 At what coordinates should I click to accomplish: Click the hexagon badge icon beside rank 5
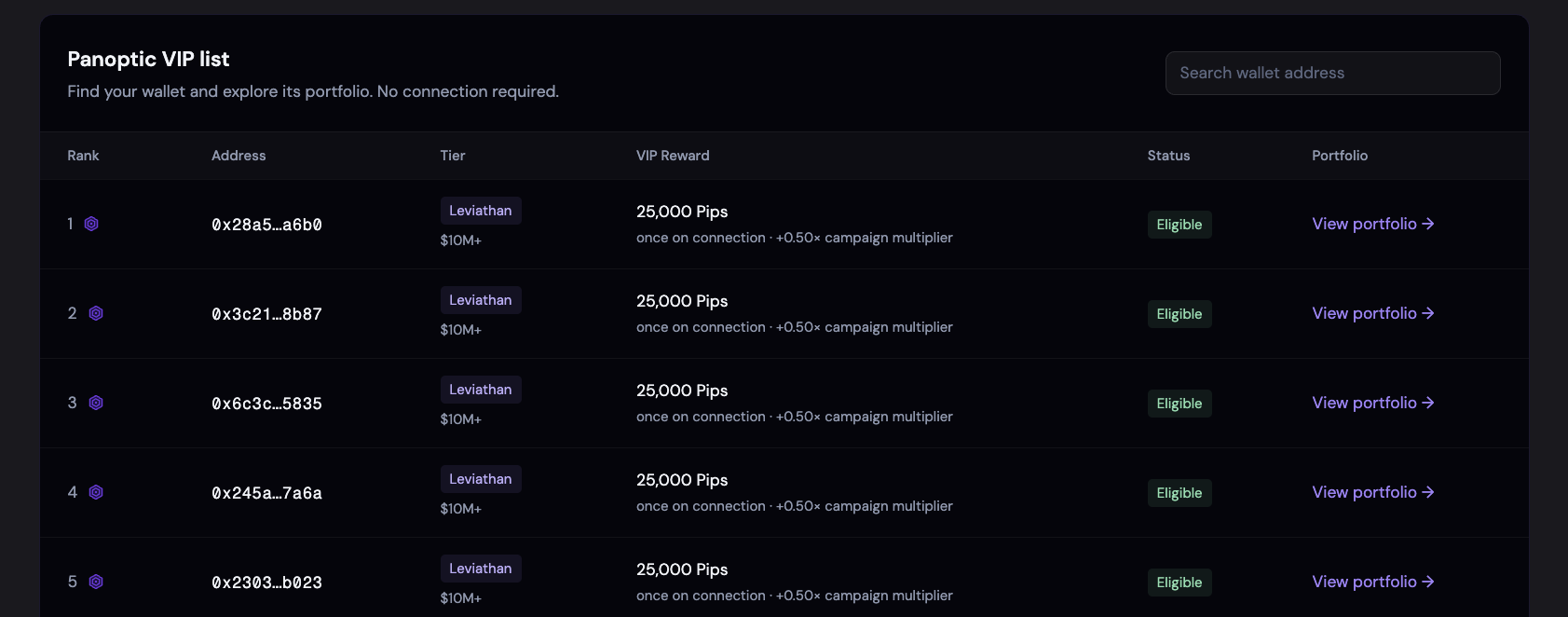(x=96, y=582)
